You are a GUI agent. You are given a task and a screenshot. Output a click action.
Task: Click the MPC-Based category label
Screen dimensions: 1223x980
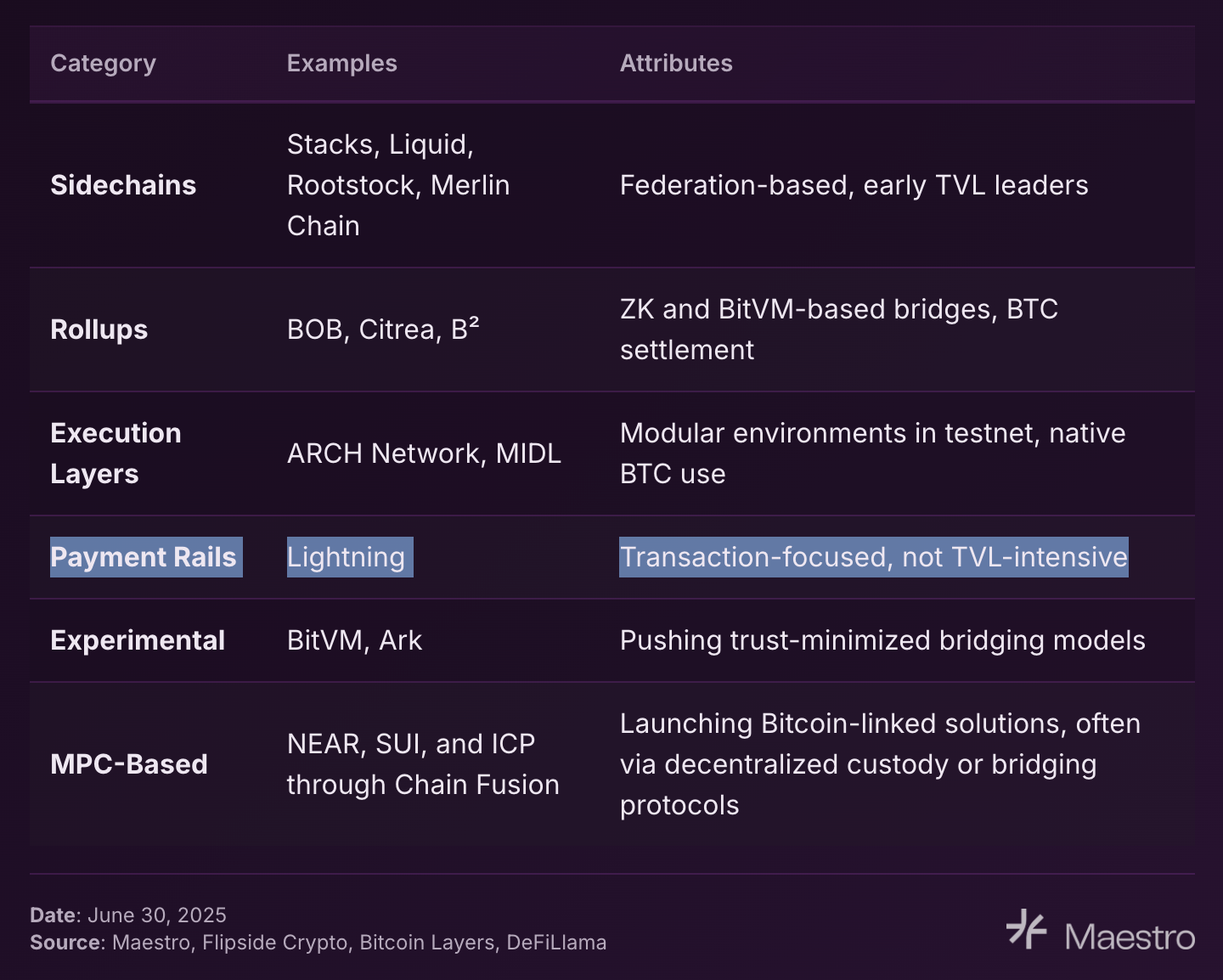point(129,764)
